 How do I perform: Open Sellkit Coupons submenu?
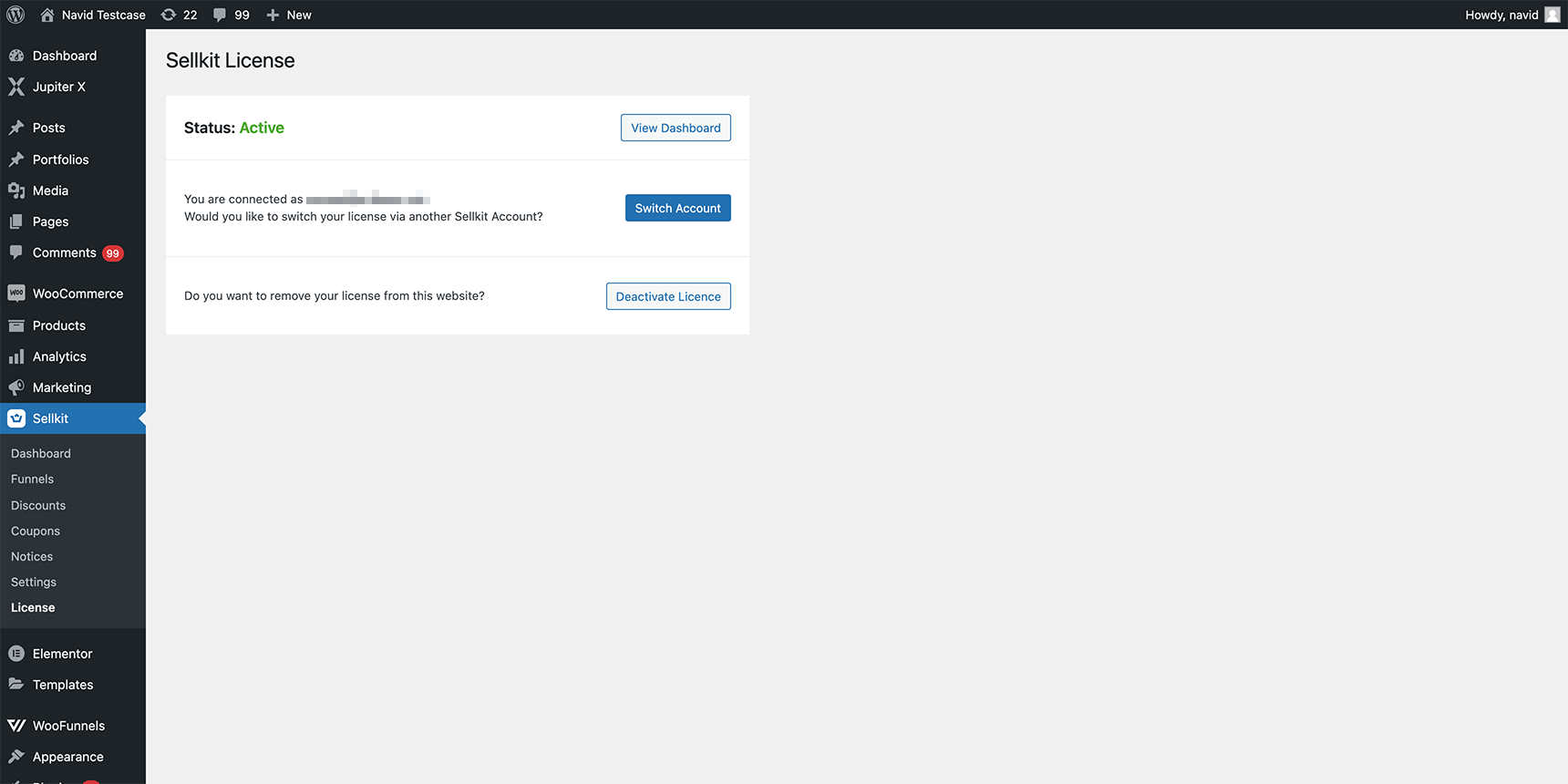36,531
